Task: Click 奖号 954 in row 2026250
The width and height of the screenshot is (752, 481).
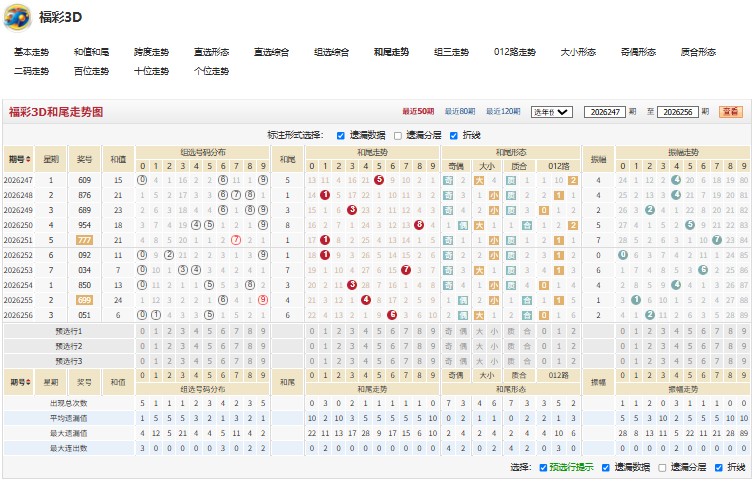Action: pos(84,225)
